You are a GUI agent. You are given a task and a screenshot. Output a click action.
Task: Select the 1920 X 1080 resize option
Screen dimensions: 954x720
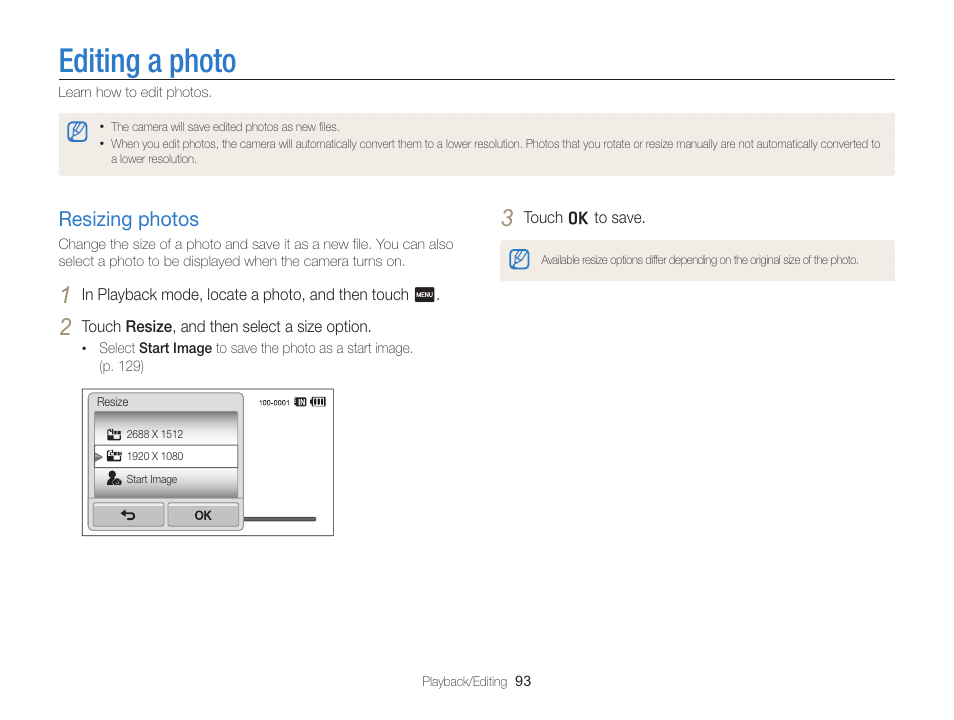click(x=166, y=456)
